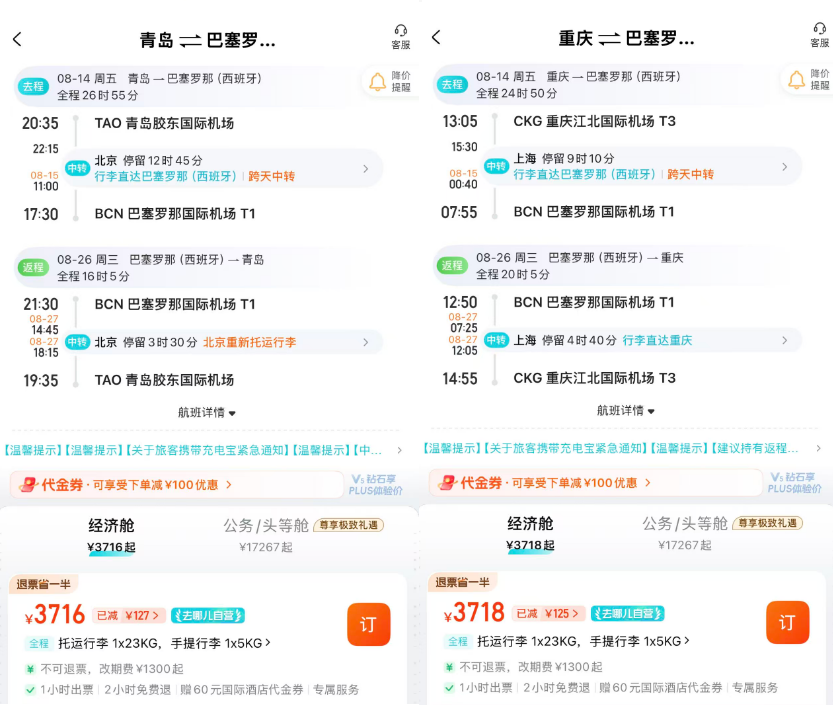
Task: Open 客服 headset on 重庆 screen
Action: tap(820, 35)
